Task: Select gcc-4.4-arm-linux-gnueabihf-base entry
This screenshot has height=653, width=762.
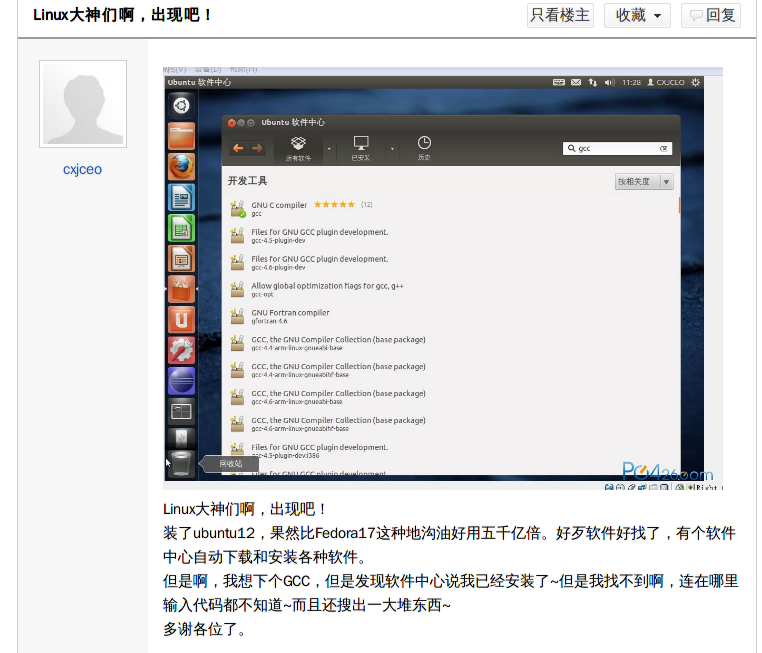Action: [x=452, y=370]
